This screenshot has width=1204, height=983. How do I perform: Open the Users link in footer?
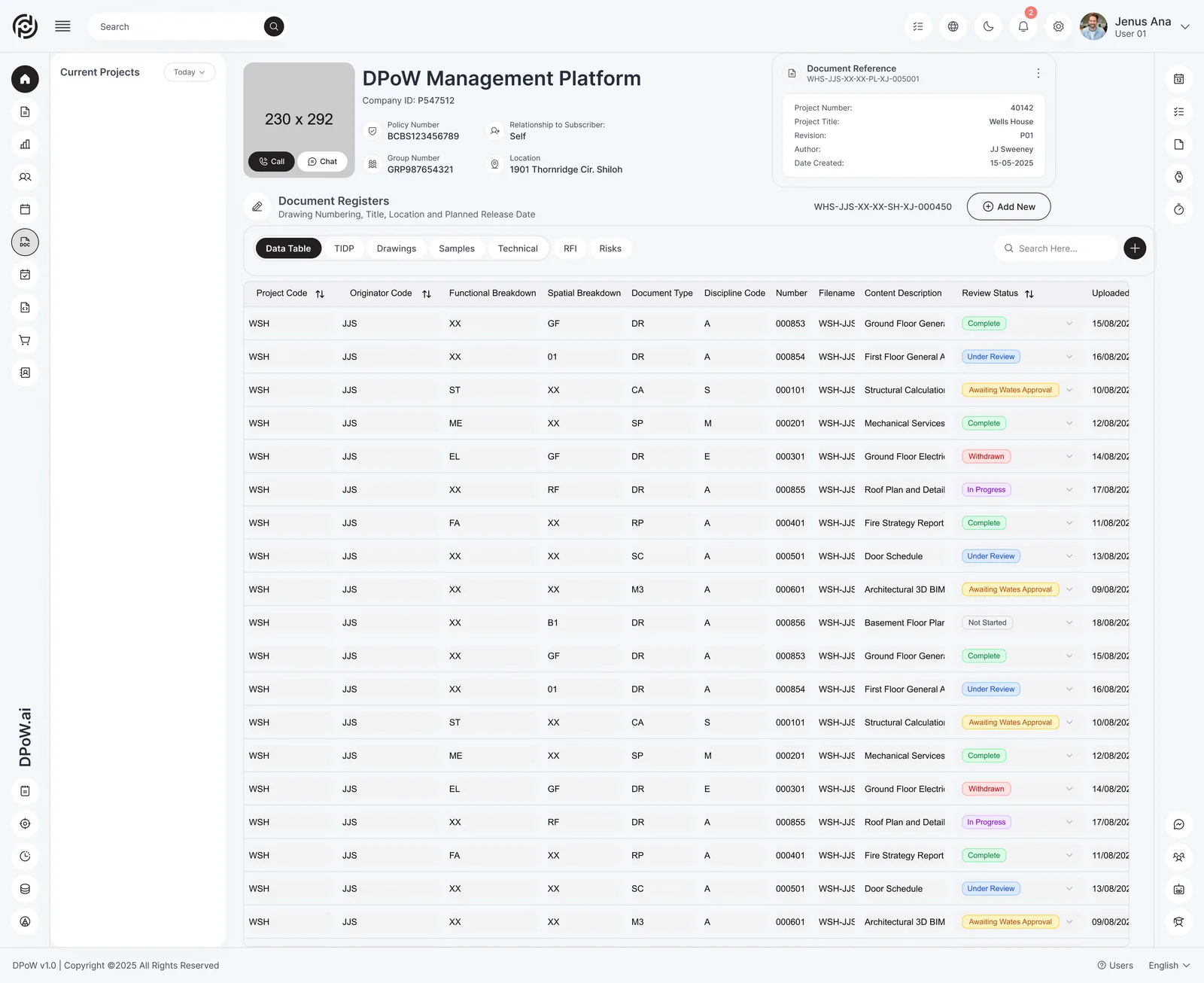click(x=1115, y=966)
